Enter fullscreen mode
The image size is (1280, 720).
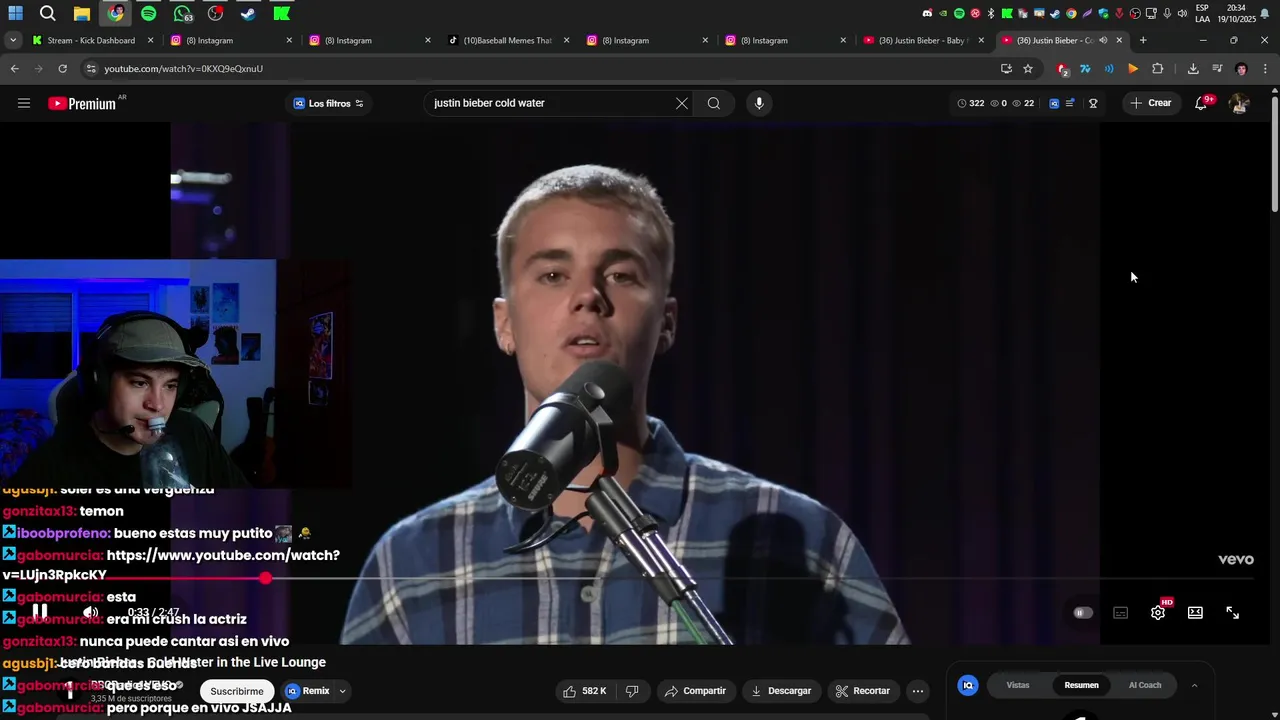tap(1233, 613)
